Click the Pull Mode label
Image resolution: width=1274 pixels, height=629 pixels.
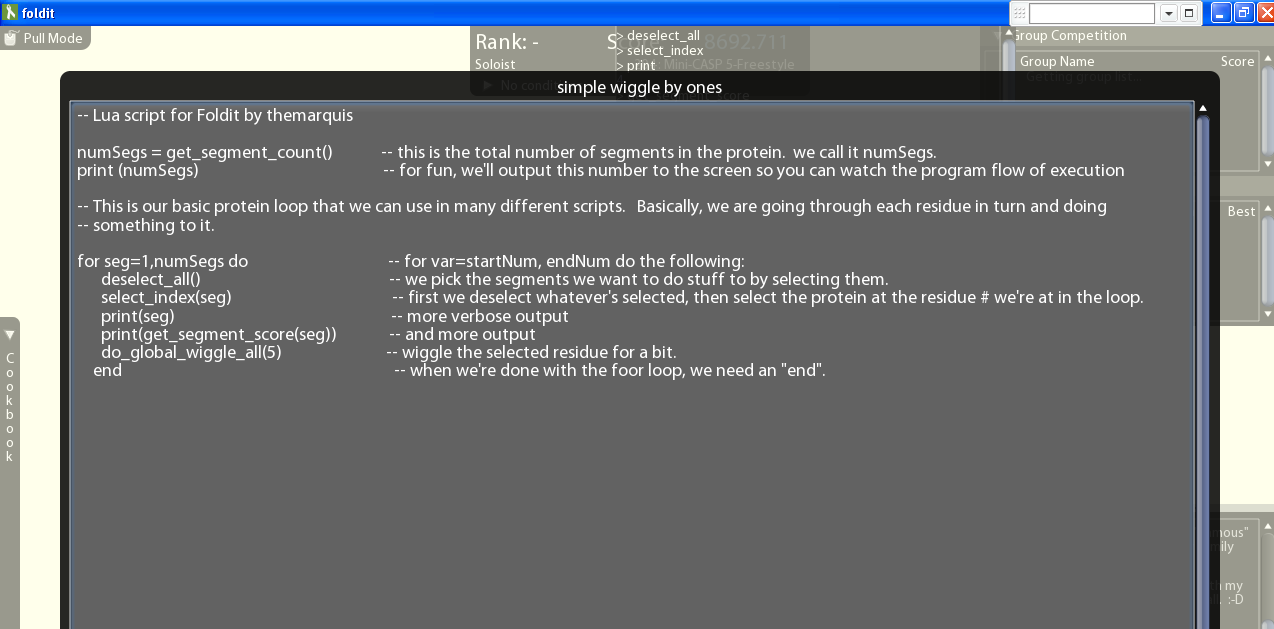point(52,38)
